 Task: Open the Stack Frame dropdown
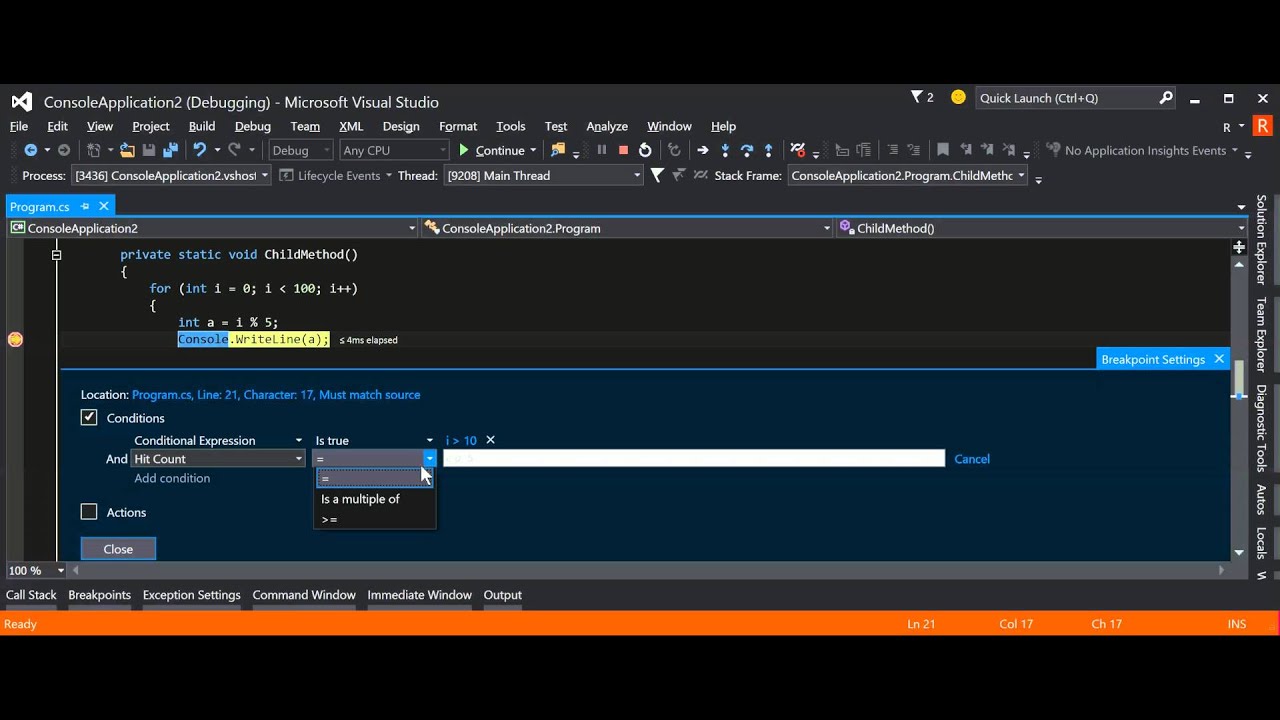tap(907, 175)
